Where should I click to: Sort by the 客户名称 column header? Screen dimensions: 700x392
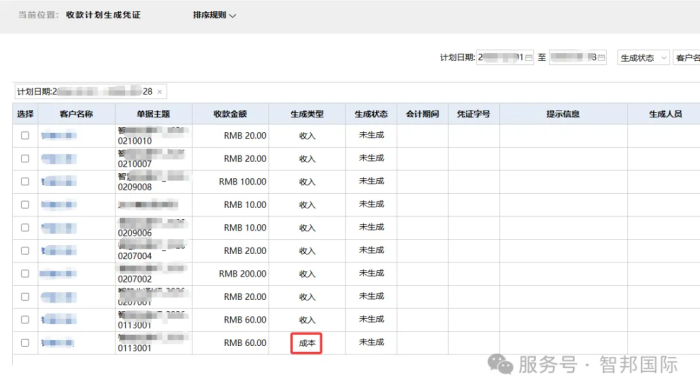pyautogui.click(x=76, y=114)
